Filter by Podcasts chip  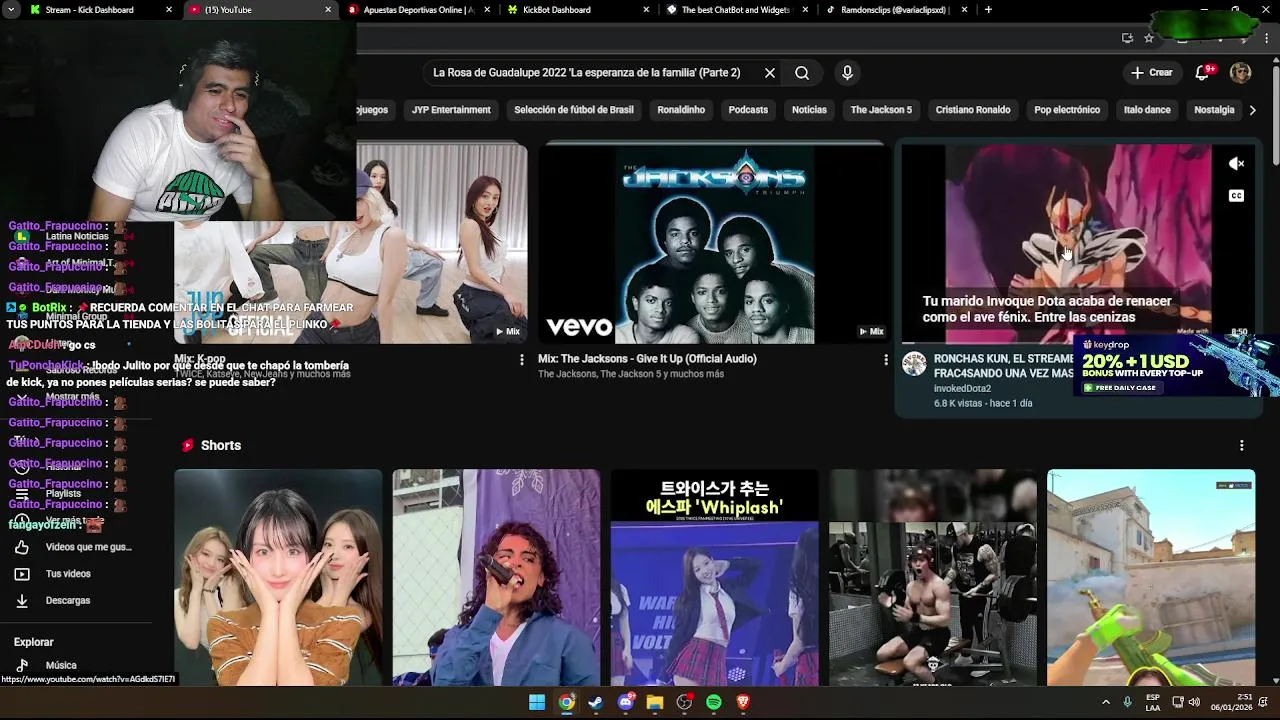point(748,110)
